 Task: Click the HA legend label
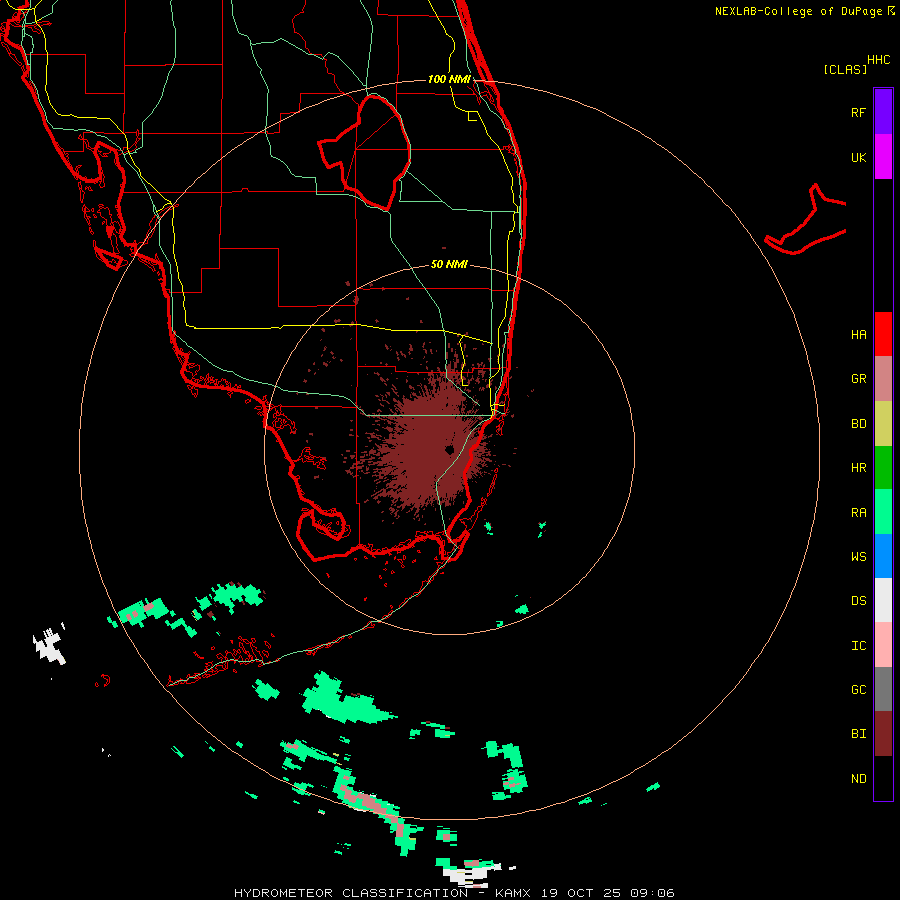click(858, 335)
